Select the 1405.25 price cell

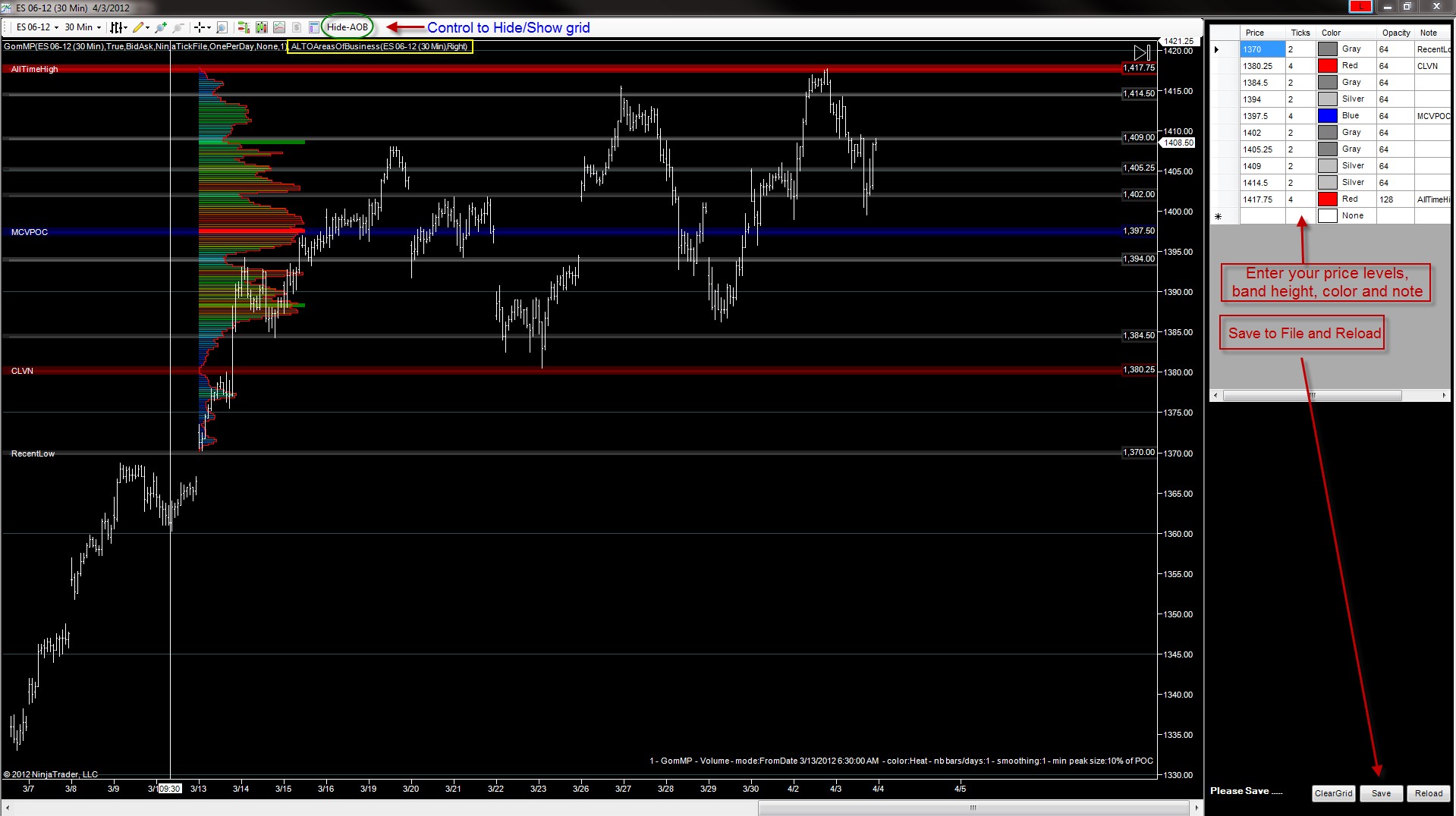(x=1263, y=149)
